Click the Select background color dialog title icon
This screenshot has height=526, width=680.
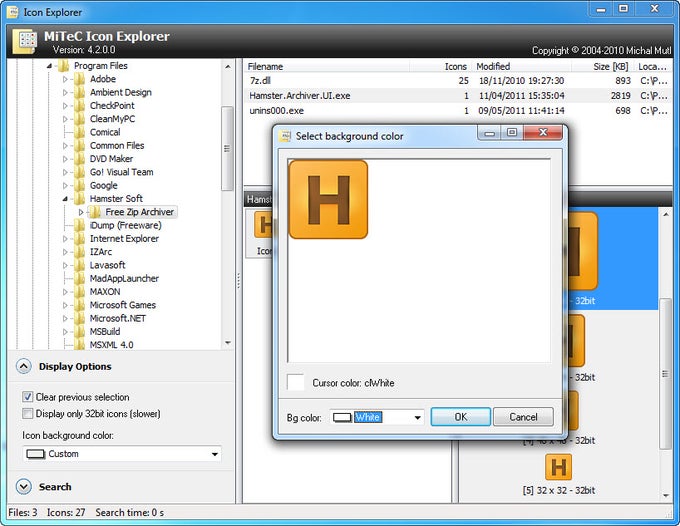tap(285, 136)
